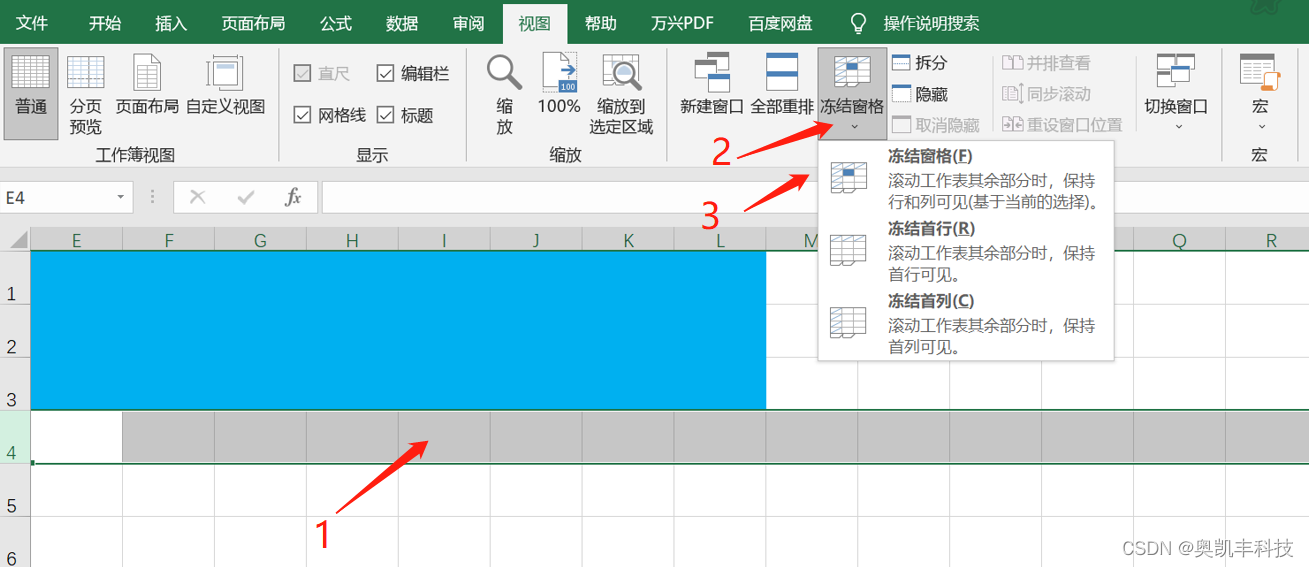Zoom to Selection (缩放到选定区域)
1309x567 pixels.
pyautogui.click(x=621, y=93)
